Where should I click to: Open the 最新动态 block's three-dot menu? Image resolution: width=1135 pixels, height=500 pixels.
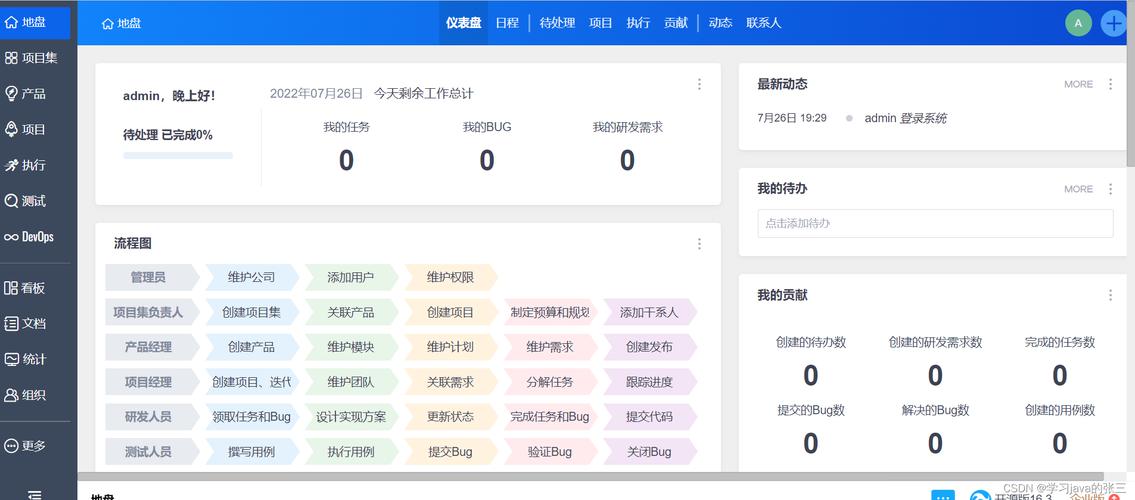pos(1110,84)
